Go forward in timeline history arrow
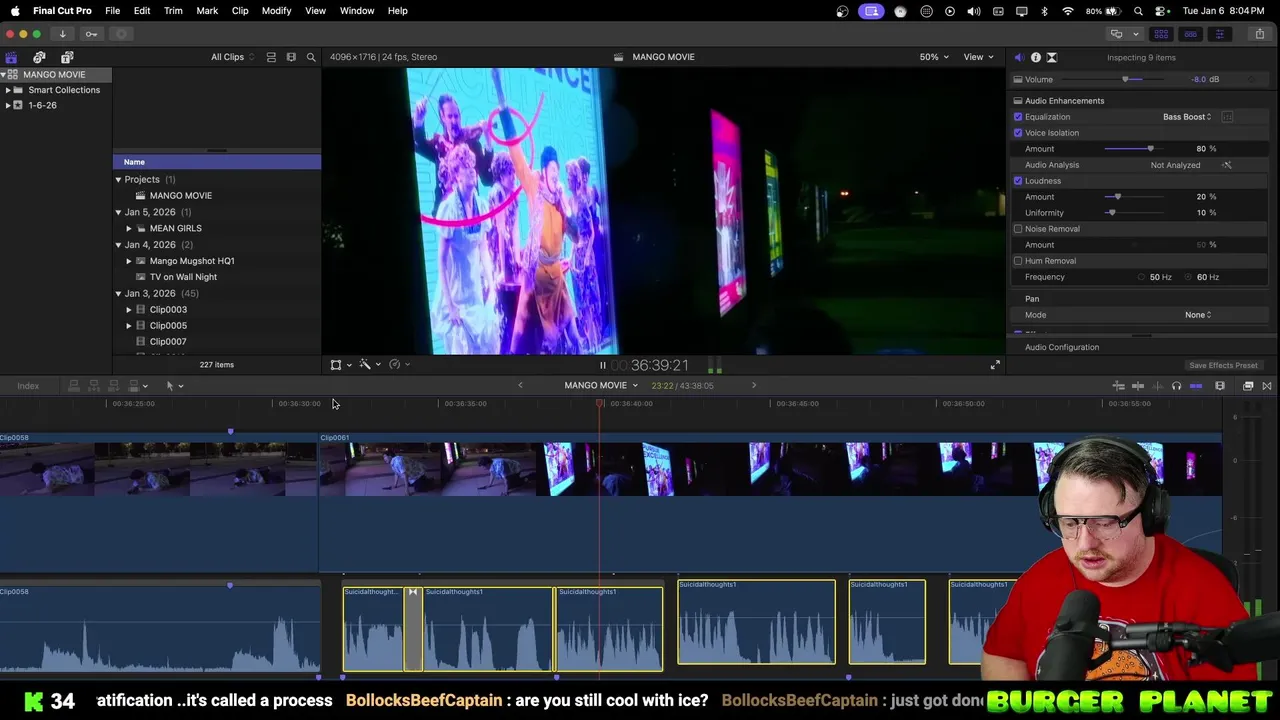 tap(754, 386)
